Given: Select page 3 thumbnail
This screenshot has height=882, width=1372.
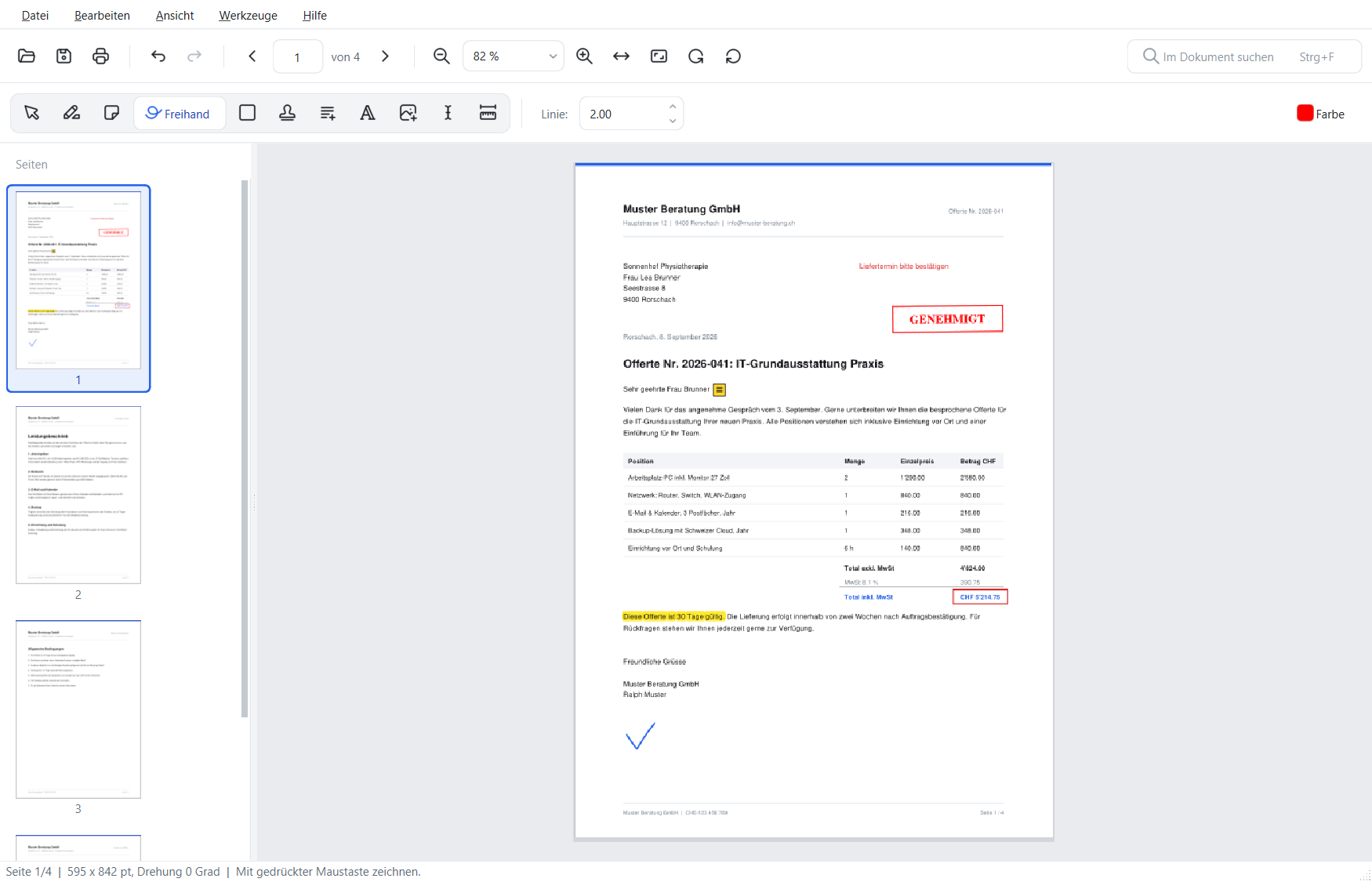Looking at the screenshot, I should click(78, 710).
